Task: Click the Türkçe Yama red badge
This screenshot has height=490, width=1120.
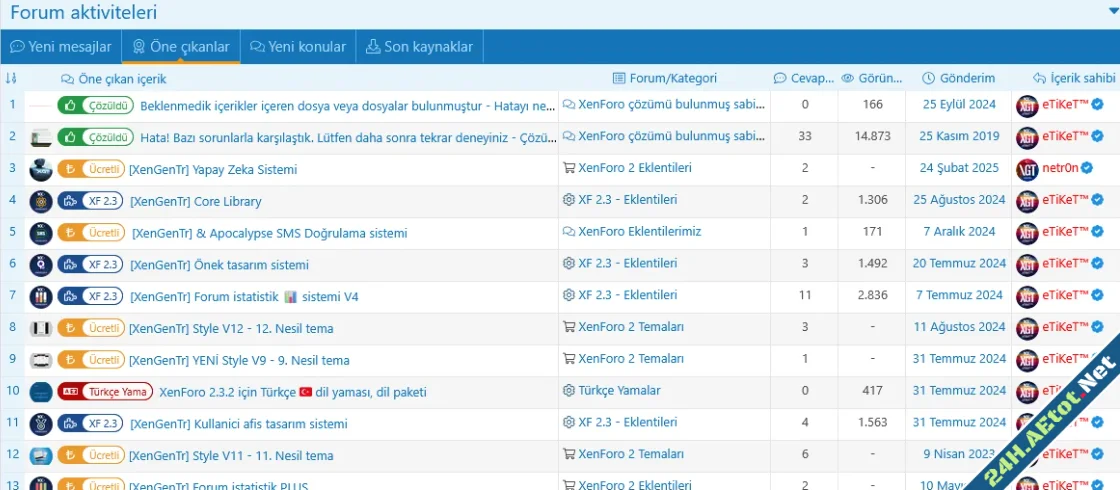Action: [x=105, y=392]
